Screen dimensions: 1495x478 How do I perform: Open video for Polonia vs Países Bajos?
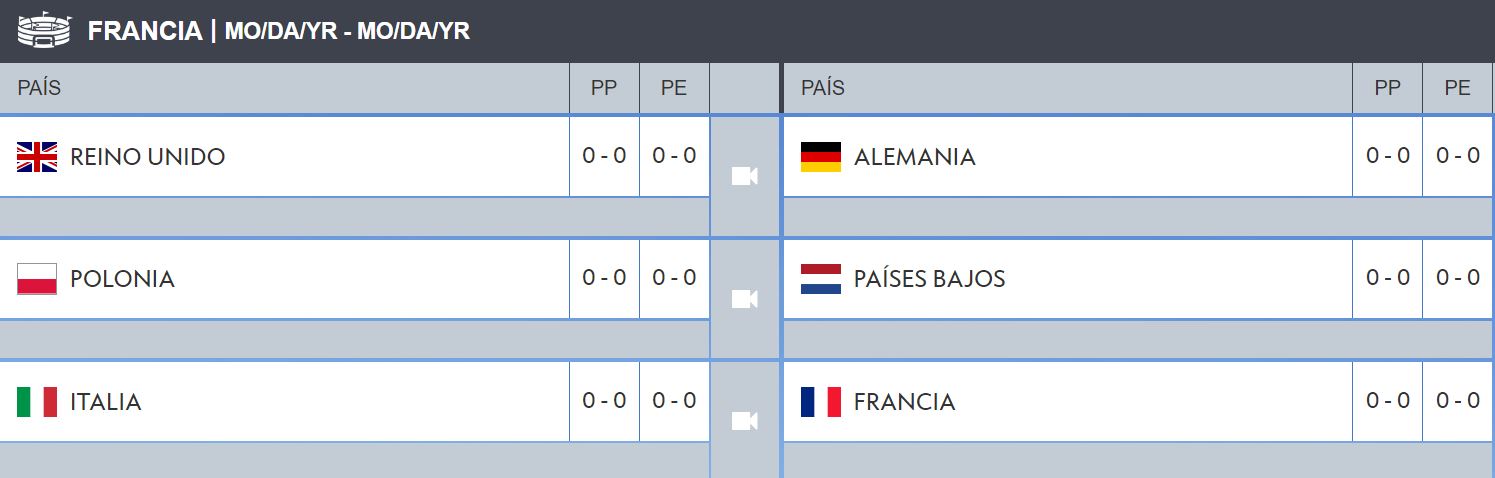(744, 299)
